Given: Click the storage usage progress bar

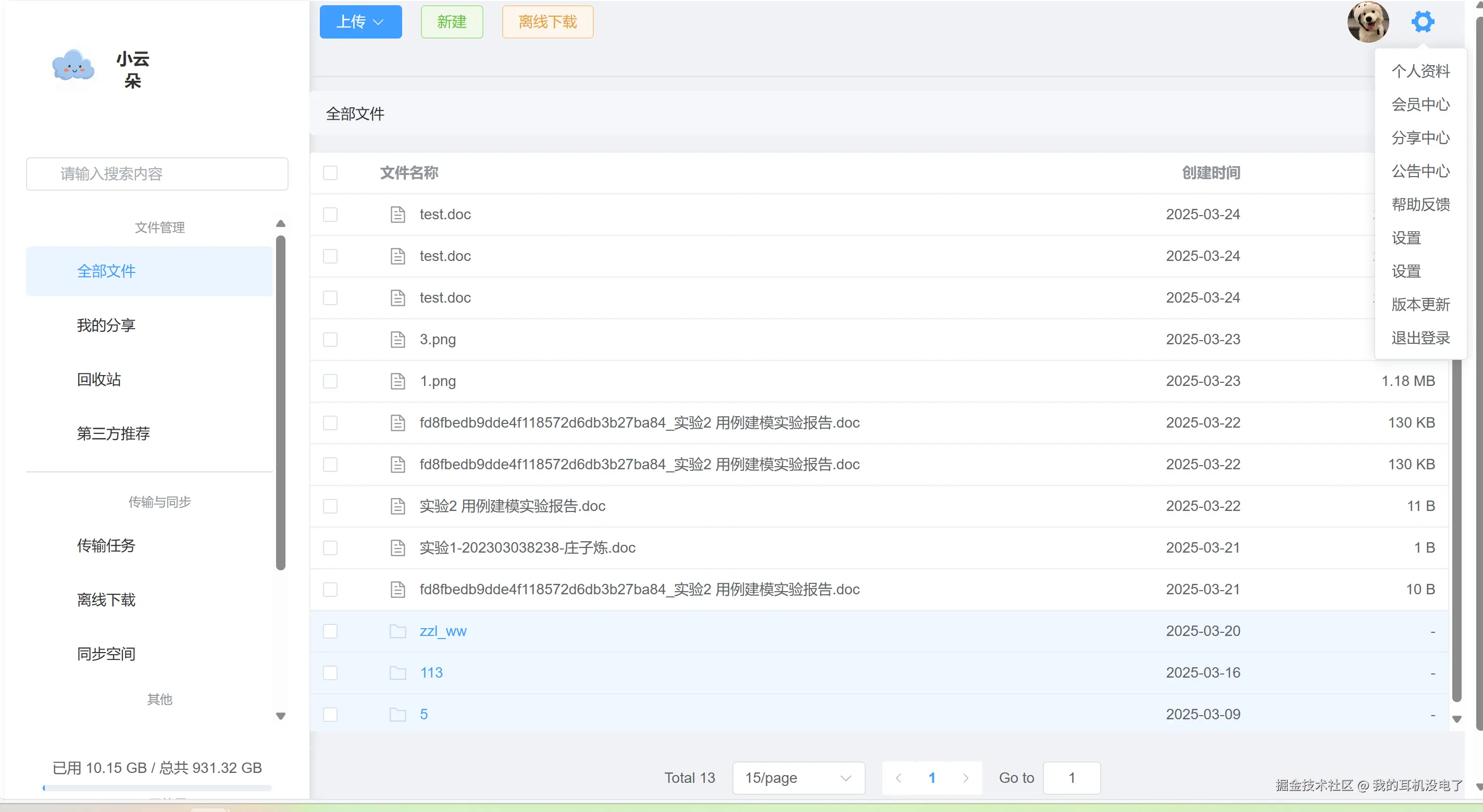Looking at the screenshot, I should point(157,788).
